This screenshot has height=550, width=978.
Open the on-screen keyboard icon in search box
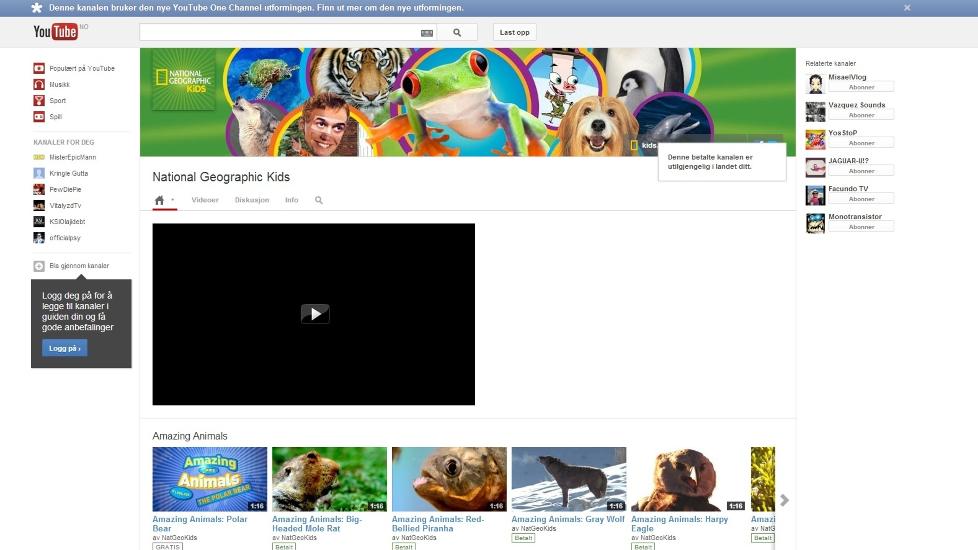tap(427, 33)
